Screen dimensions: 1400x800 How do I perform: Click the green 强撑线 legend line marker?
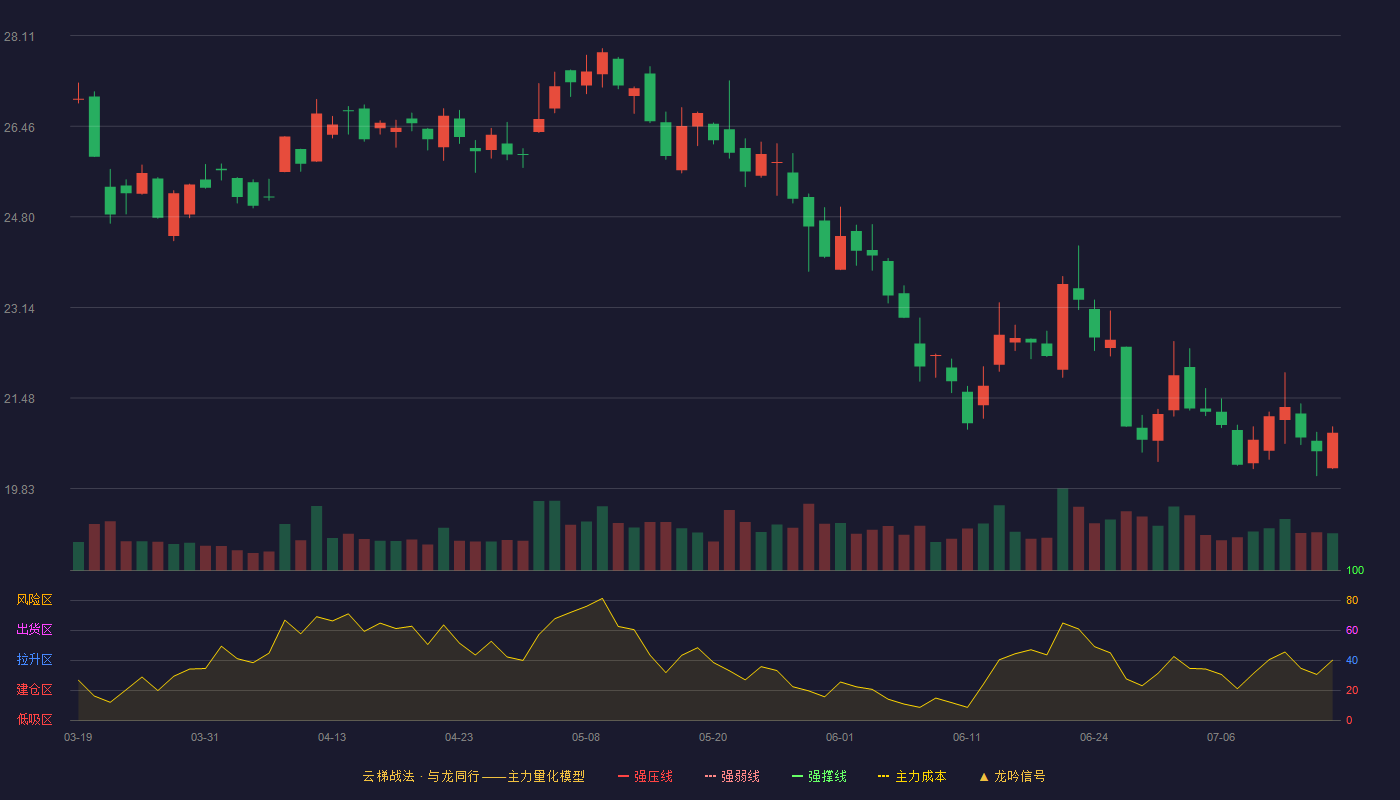[797, 776]
